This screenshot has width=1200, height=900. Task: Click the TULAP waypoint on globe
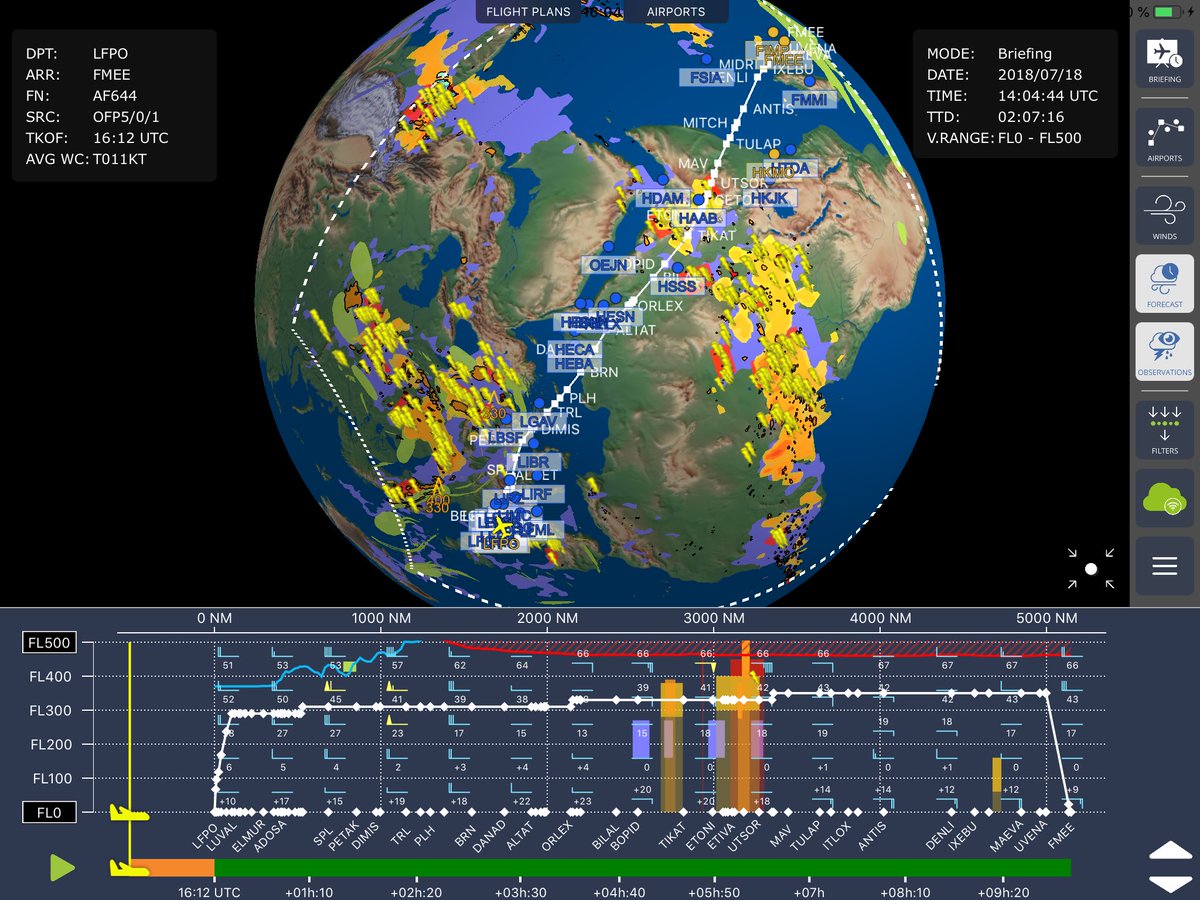pyautogui.click(x=757, y=144)
